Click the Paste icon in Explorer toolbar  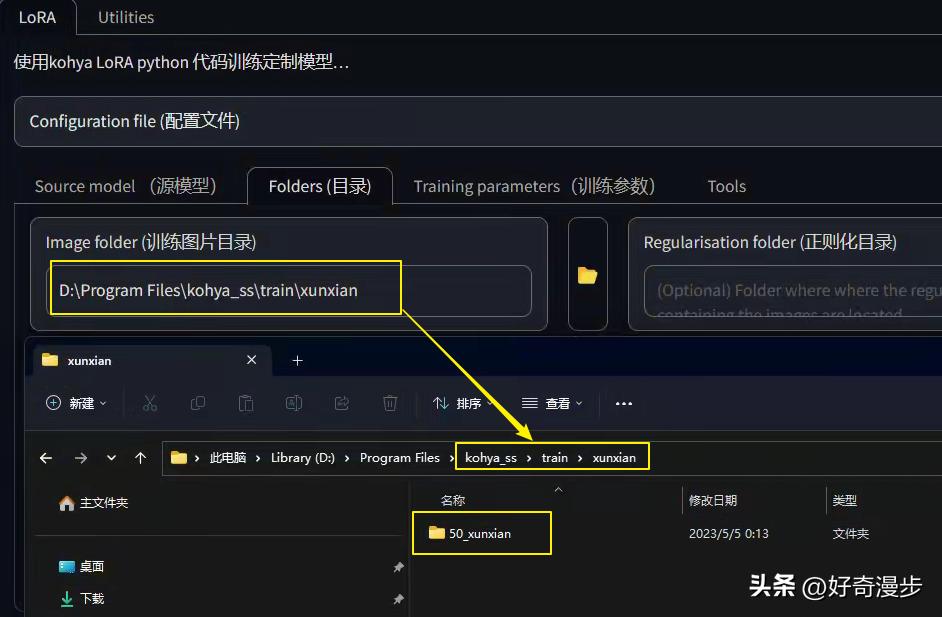[x=245, y=403]
